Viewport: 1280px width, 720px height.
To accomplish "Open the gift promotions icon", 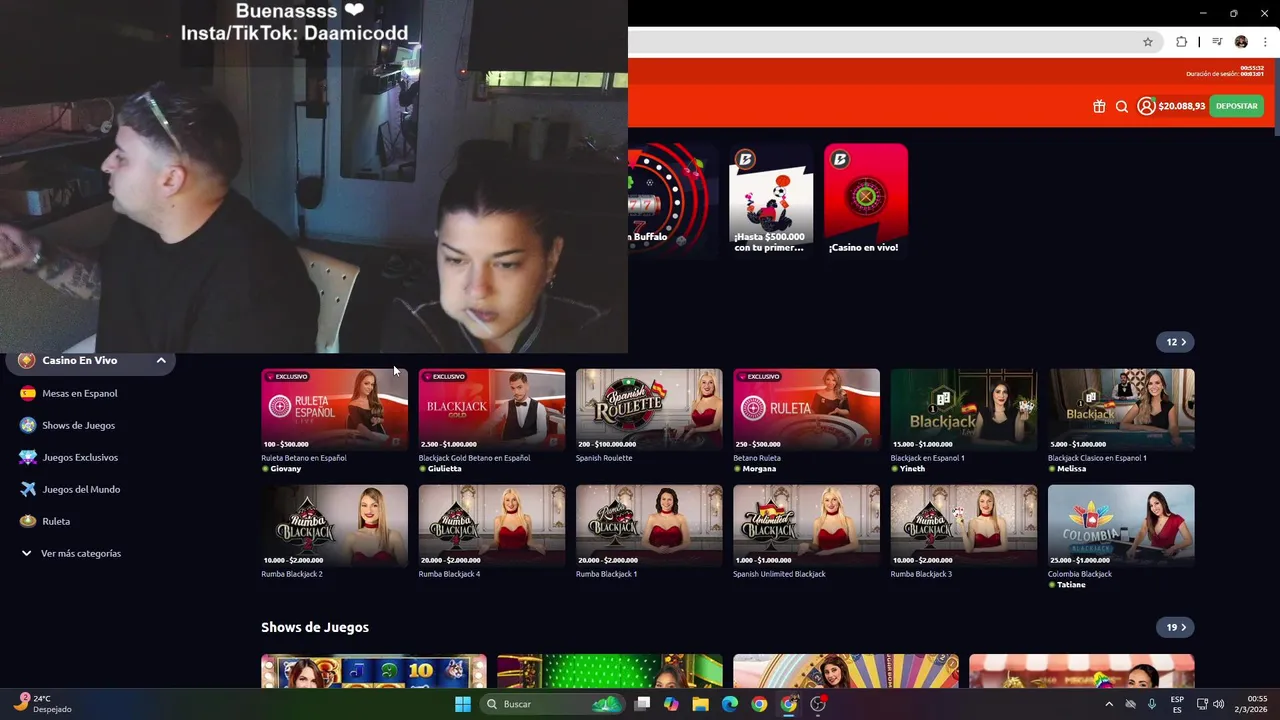I will tap(1099, 106).
